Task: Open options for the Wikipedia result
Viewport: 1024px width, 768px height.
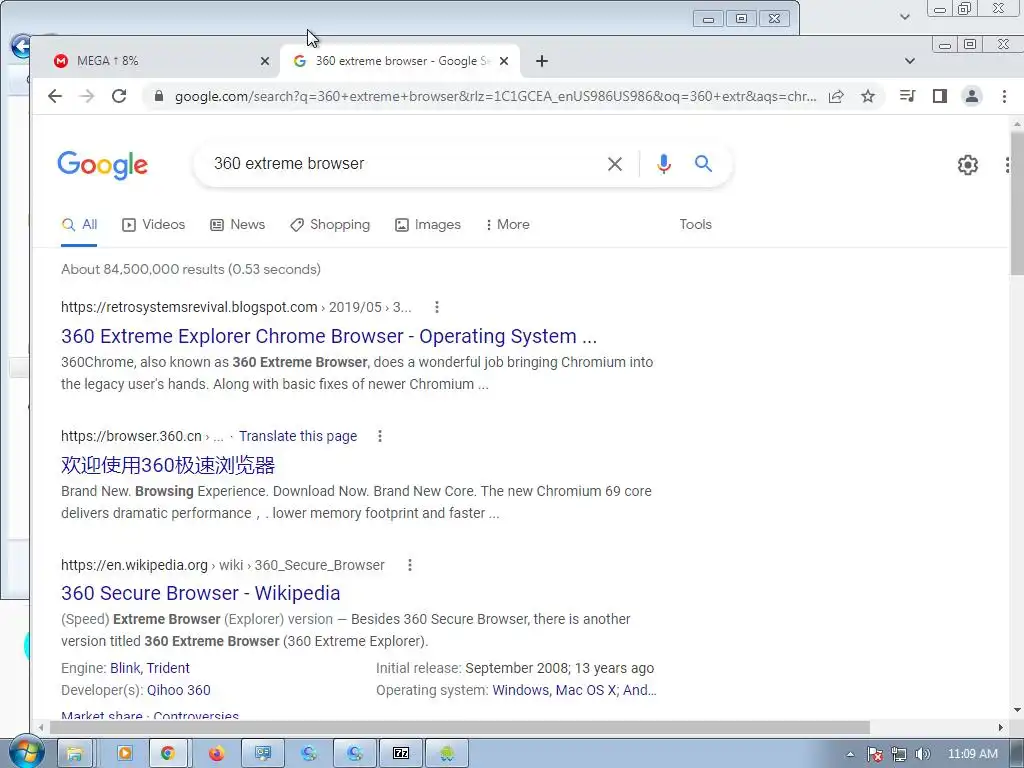Action: pyautogui.click(x=410, y=565)
